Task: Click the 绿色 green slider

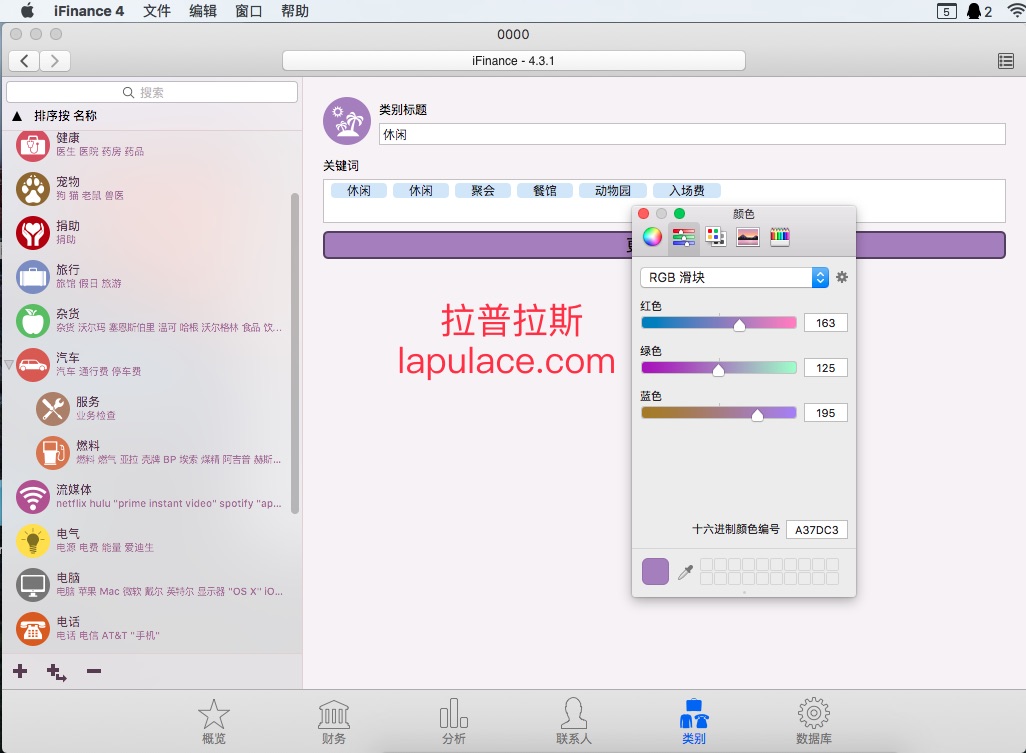Action: coord(718,368)
